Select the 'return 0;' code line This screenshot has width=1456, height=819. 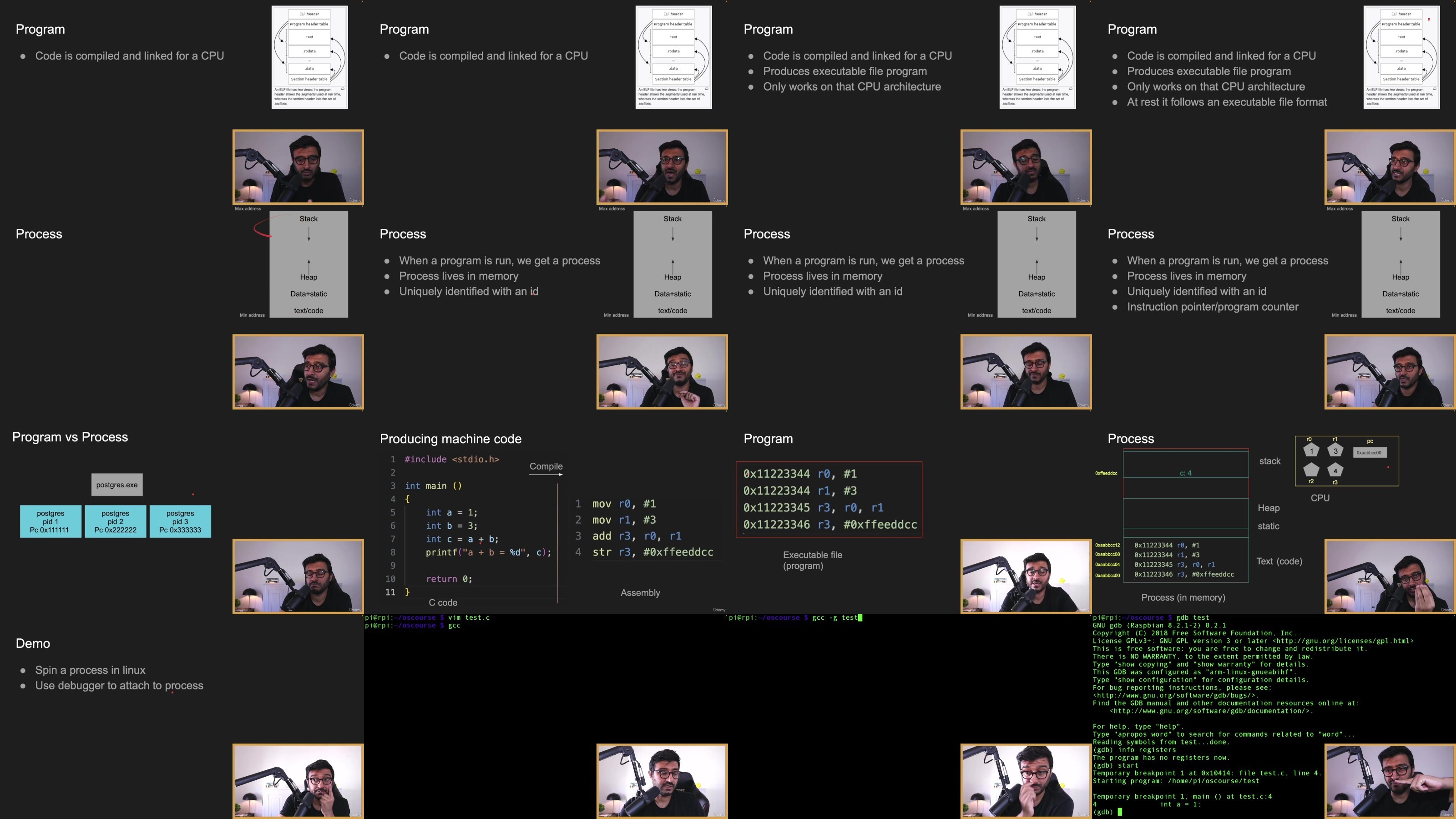tap(449, 579)
